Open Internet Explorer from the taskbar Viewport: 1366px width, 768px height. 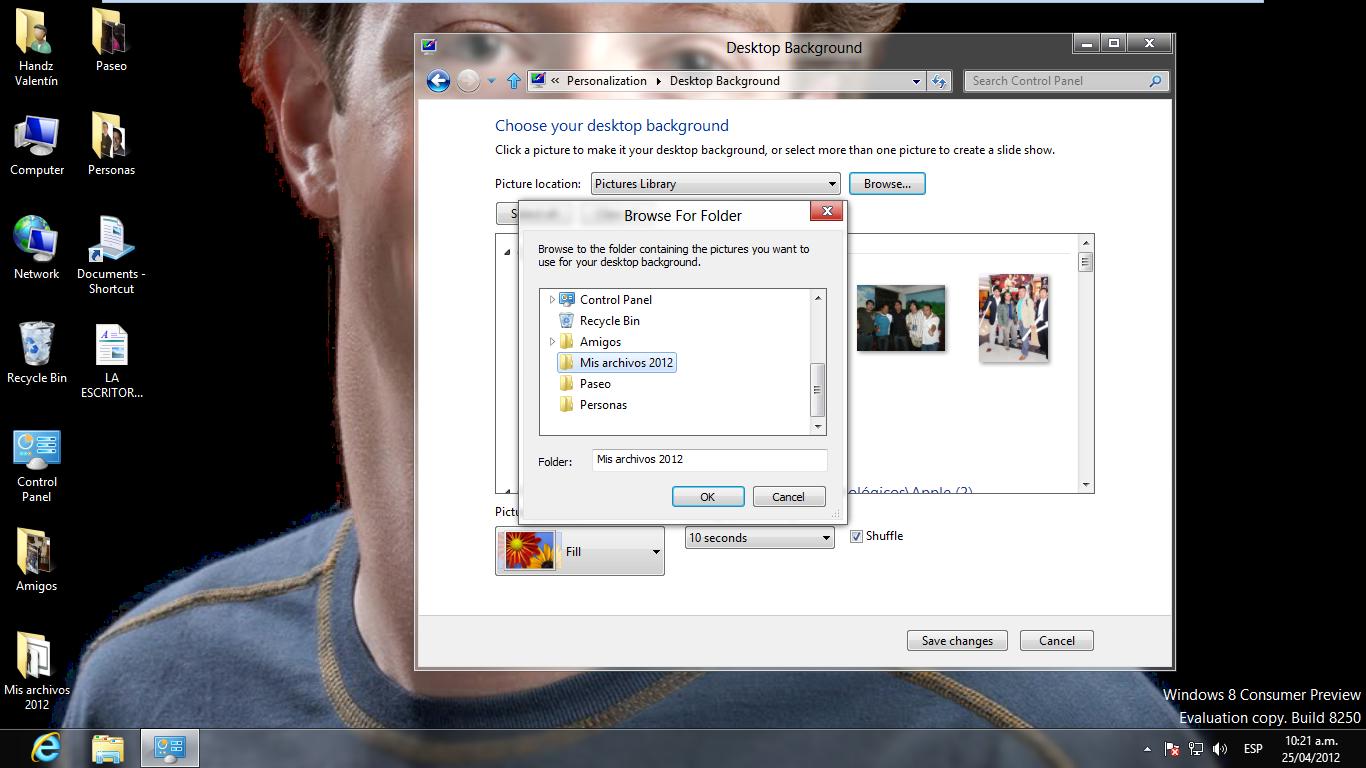click(46, 747)
